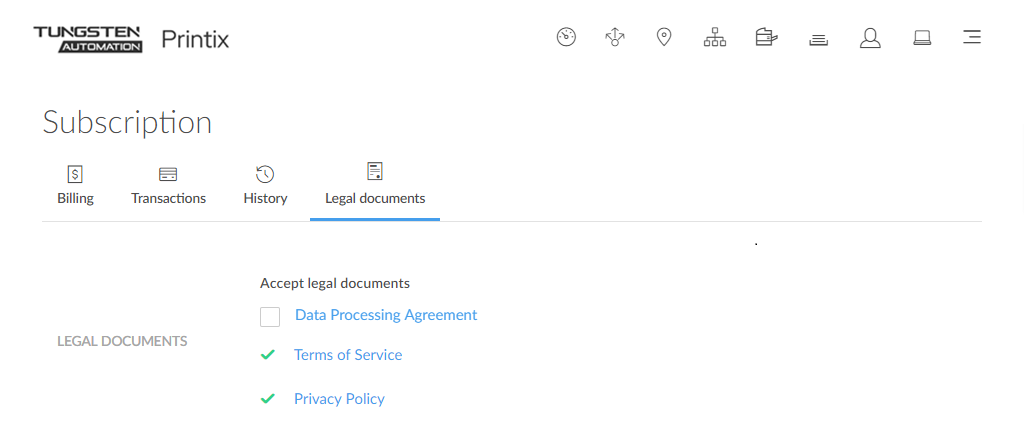The image size is (1024, 443).
Task: Switch to the Billing tab
Action: tap(75, 186)
